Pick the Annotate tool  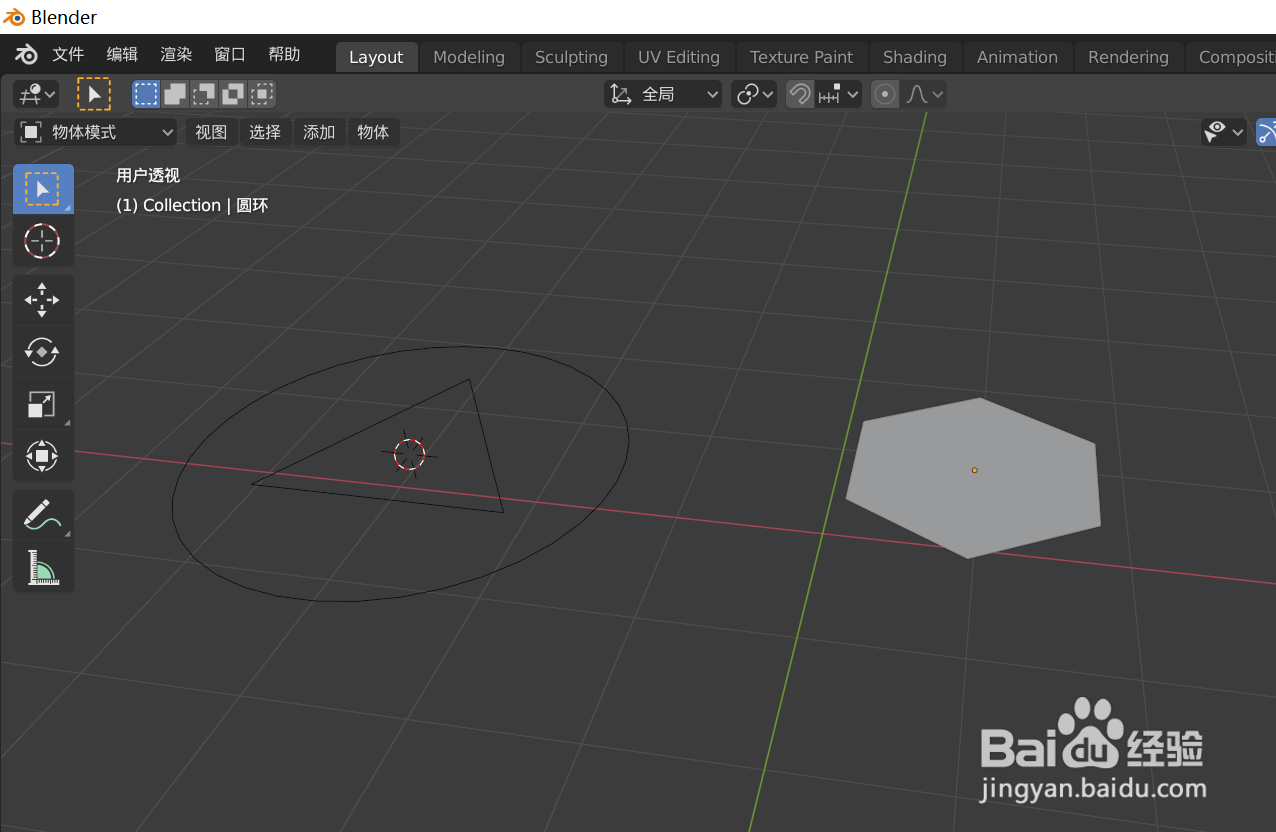click(x=42, y=514)
